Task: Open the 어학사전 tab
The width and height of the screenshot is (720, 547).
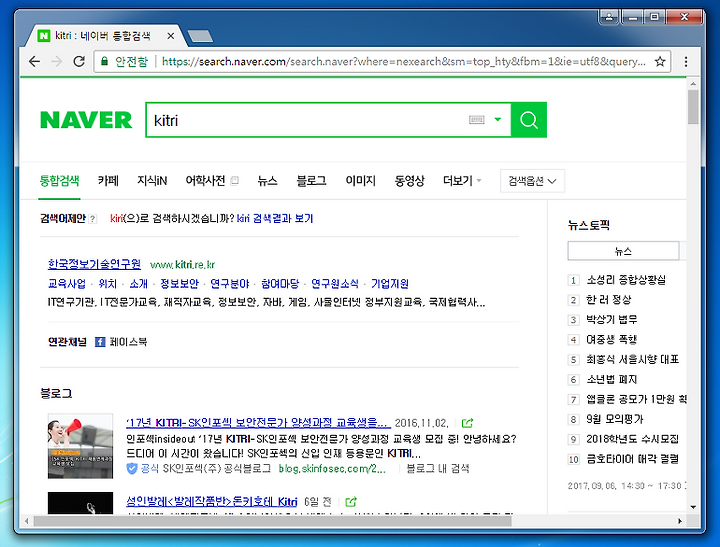Action: pos(205,180)
